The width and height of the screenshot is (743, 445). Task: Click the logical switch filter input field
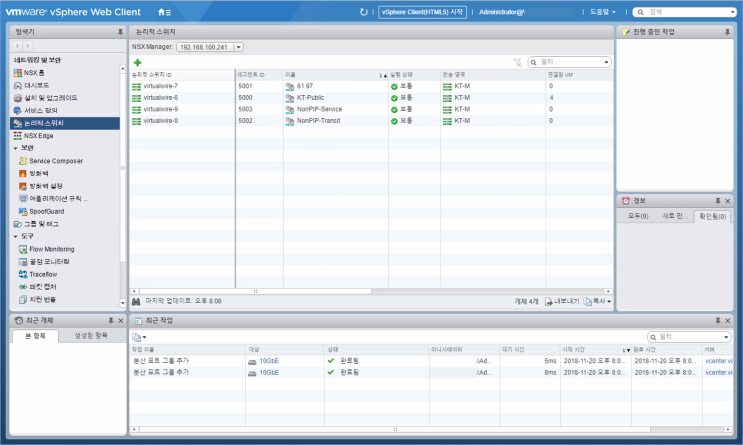pos(571,62)
